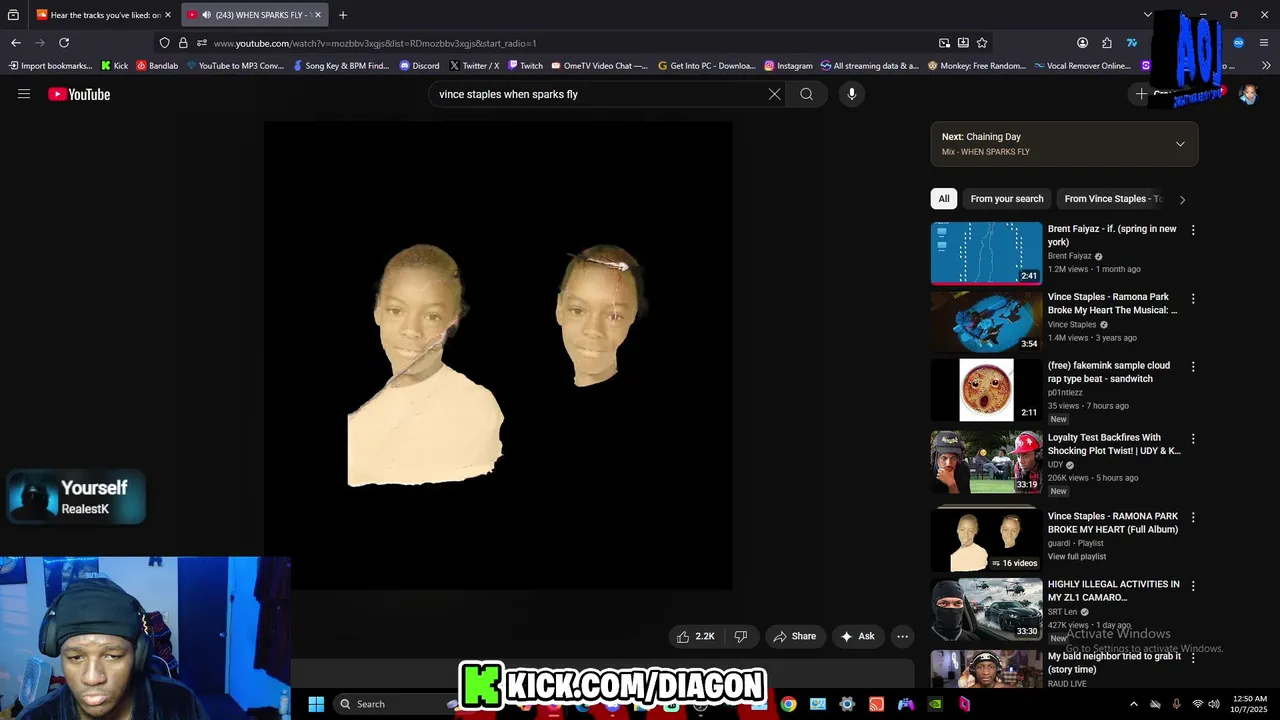Image resolution: width=1280 pixels, height=720 pixels.
Task: Open the Bandlab bookmark
Action: 157,66
